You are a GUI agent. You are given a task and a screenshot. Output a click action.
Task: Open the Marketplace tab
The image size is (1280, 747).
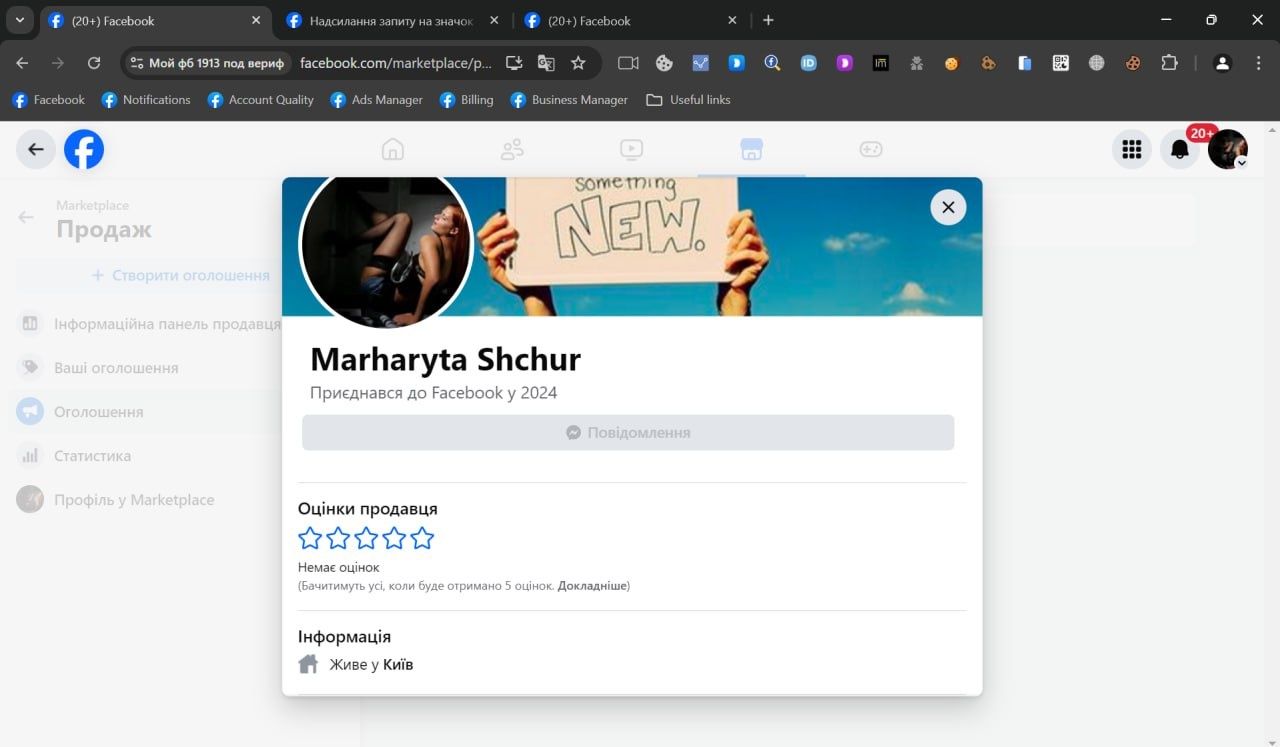pyautogui.click(x=751, y=149)
